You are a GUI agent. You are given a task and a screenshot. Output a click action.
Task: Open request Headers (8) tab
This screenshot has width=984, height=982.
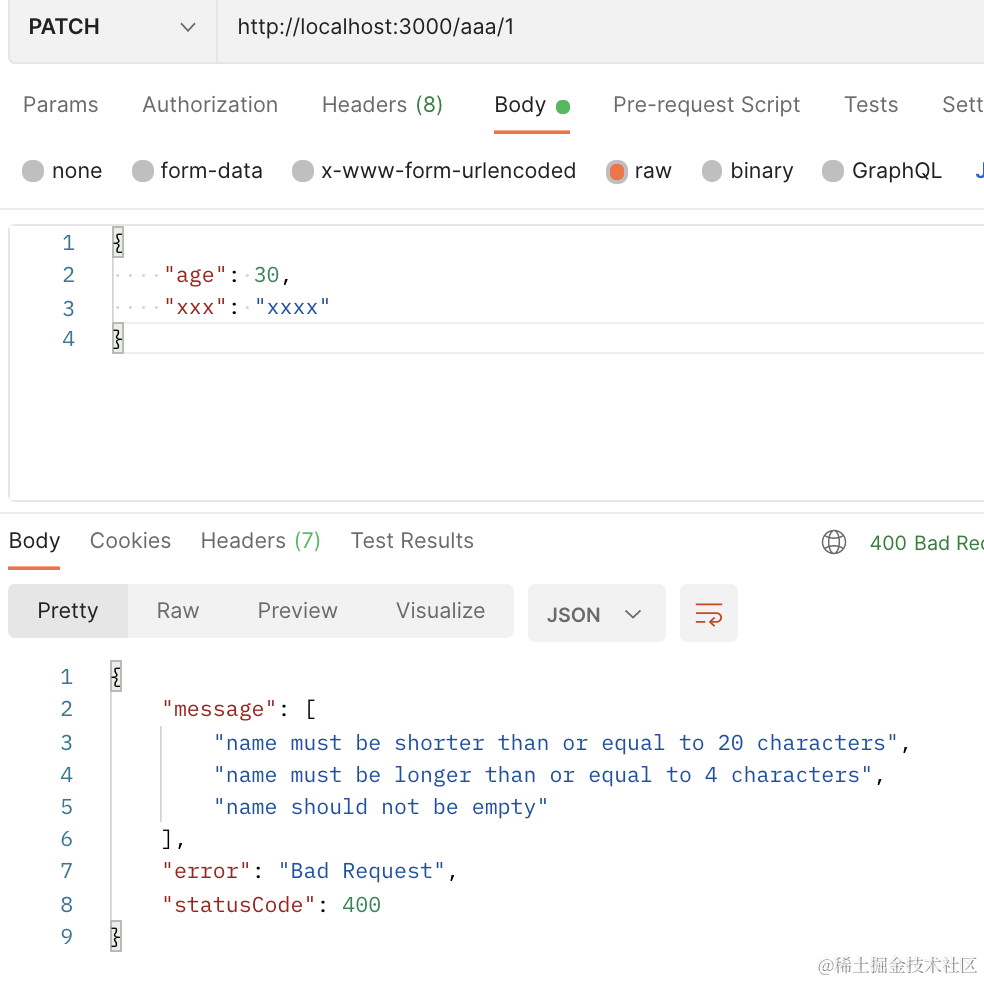point(382,105)
